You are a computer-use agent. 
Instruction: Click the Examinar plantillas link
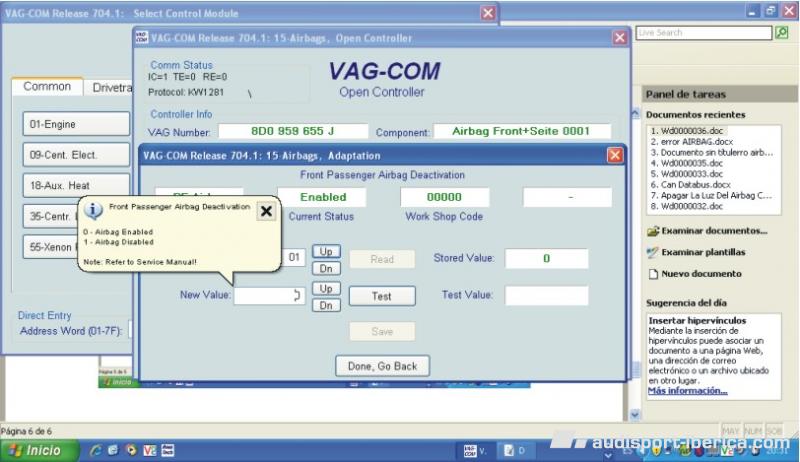coord(703,252)
